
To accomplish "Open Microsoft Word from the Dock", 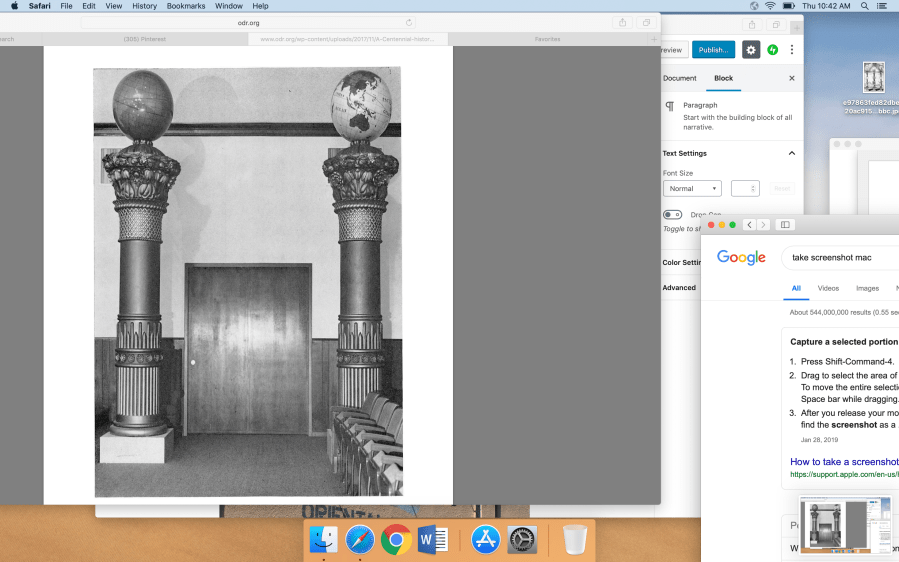I will pos(433,540).
